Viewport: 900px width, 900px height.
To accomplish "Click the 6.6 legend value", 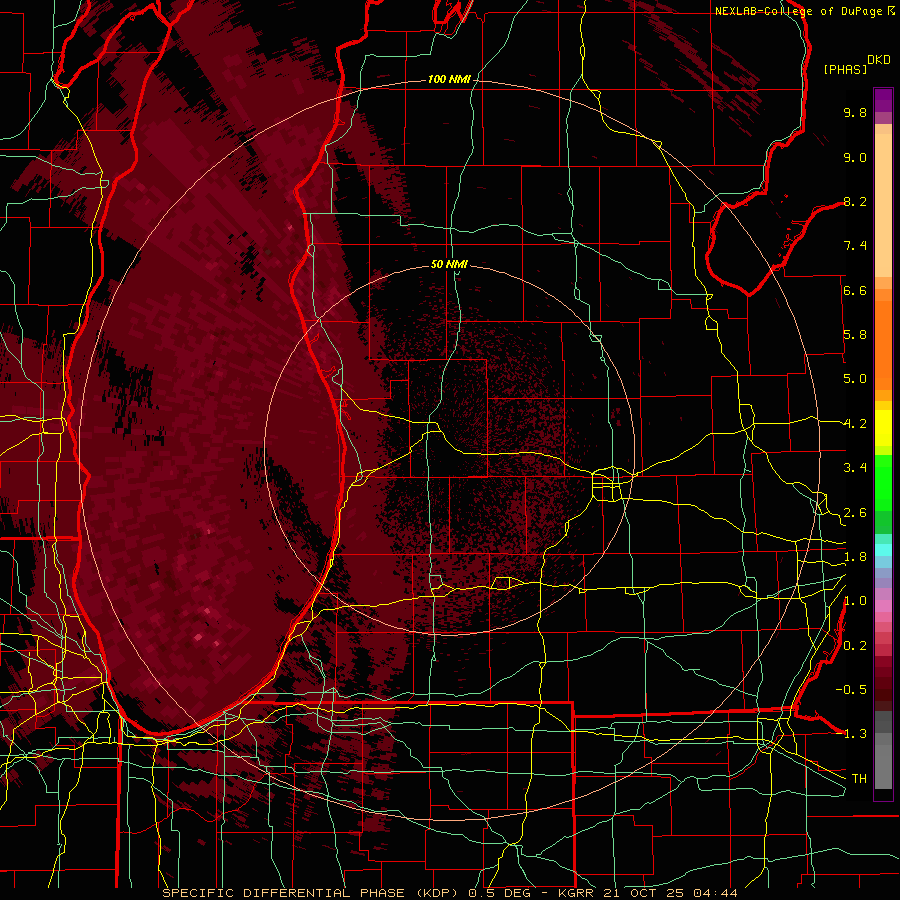I will pos(855,290).
